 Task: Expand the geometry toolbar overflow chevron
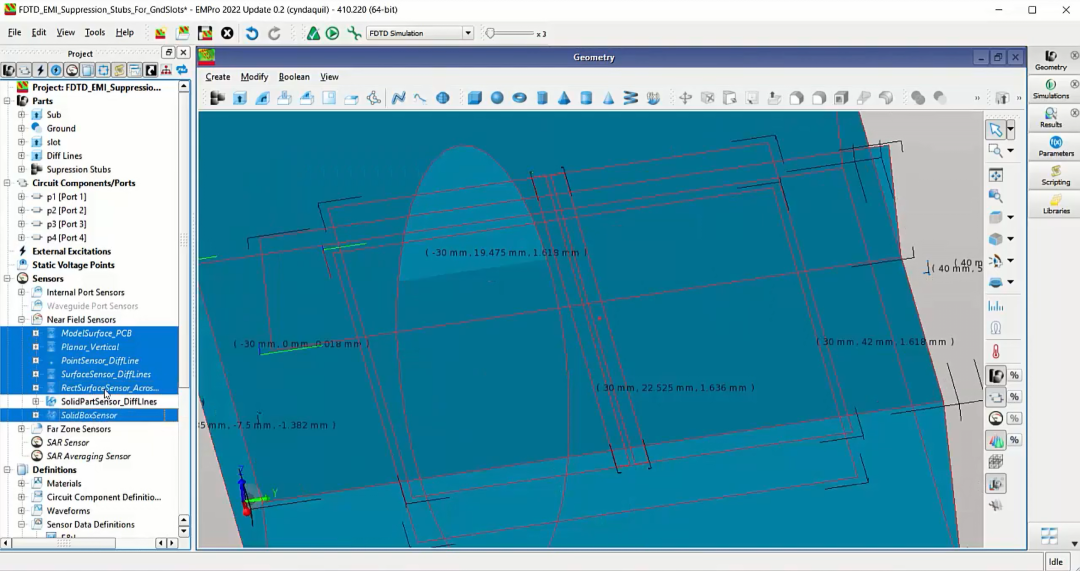[x=977, y=98]
